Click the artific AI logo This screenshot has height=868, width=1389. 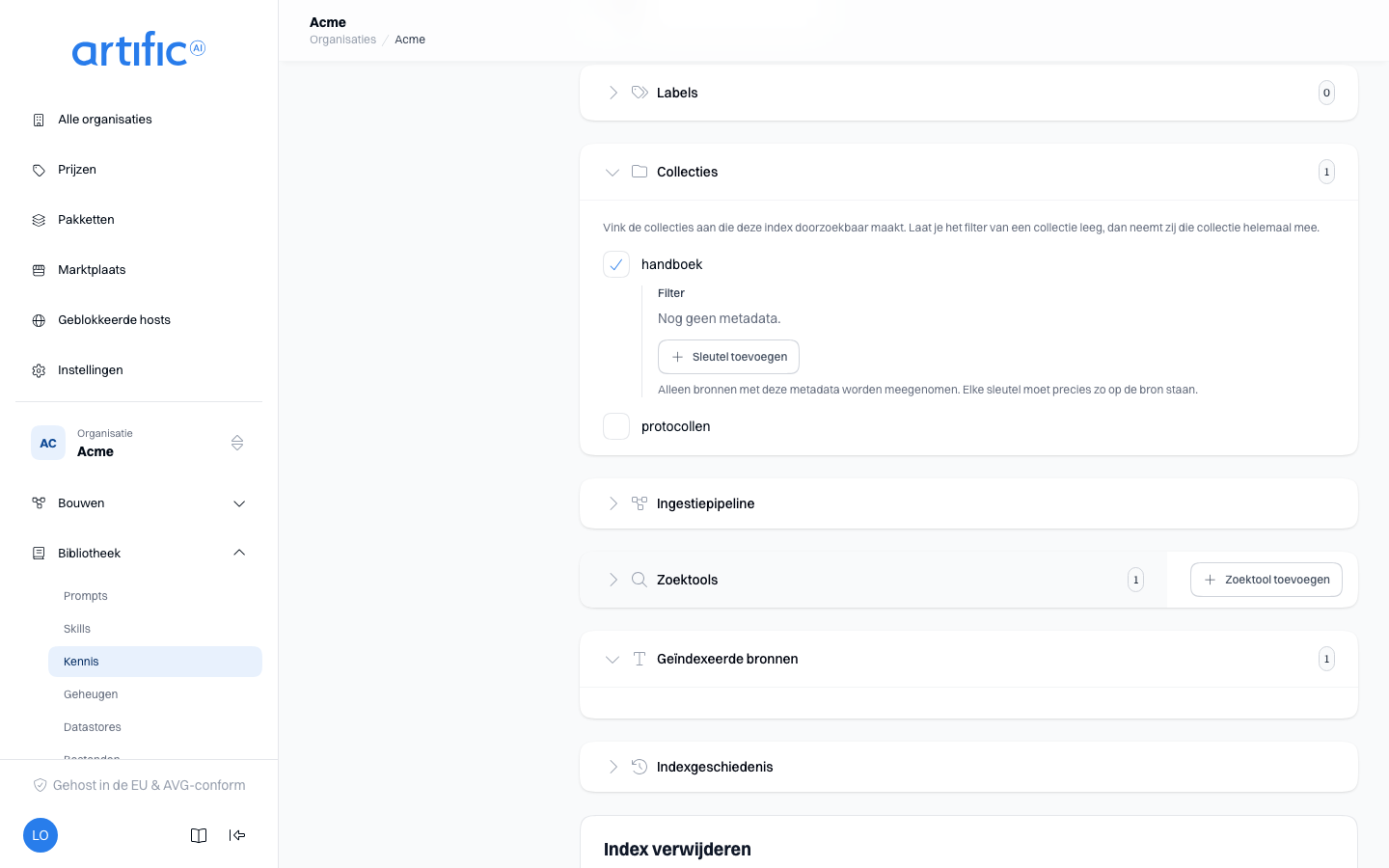click(139, 49)
